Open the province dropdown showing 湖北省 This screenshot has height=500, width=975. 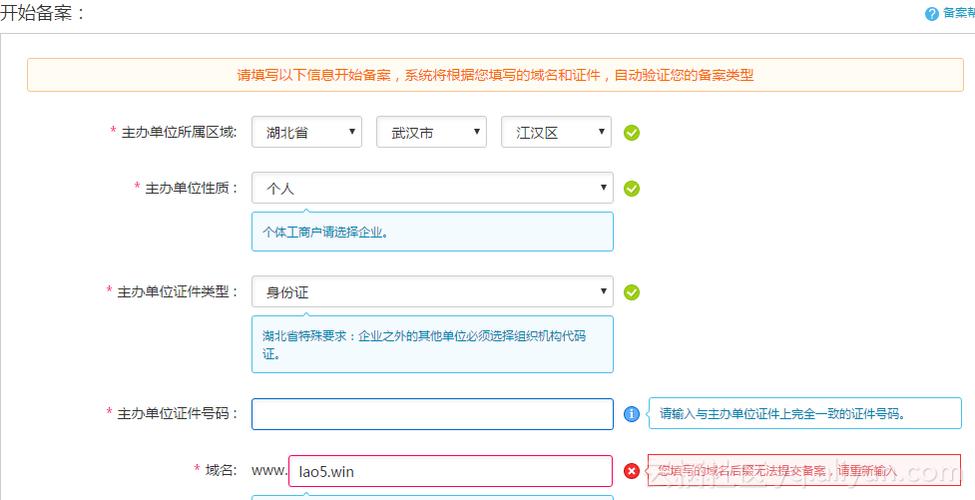click(307, 132)
